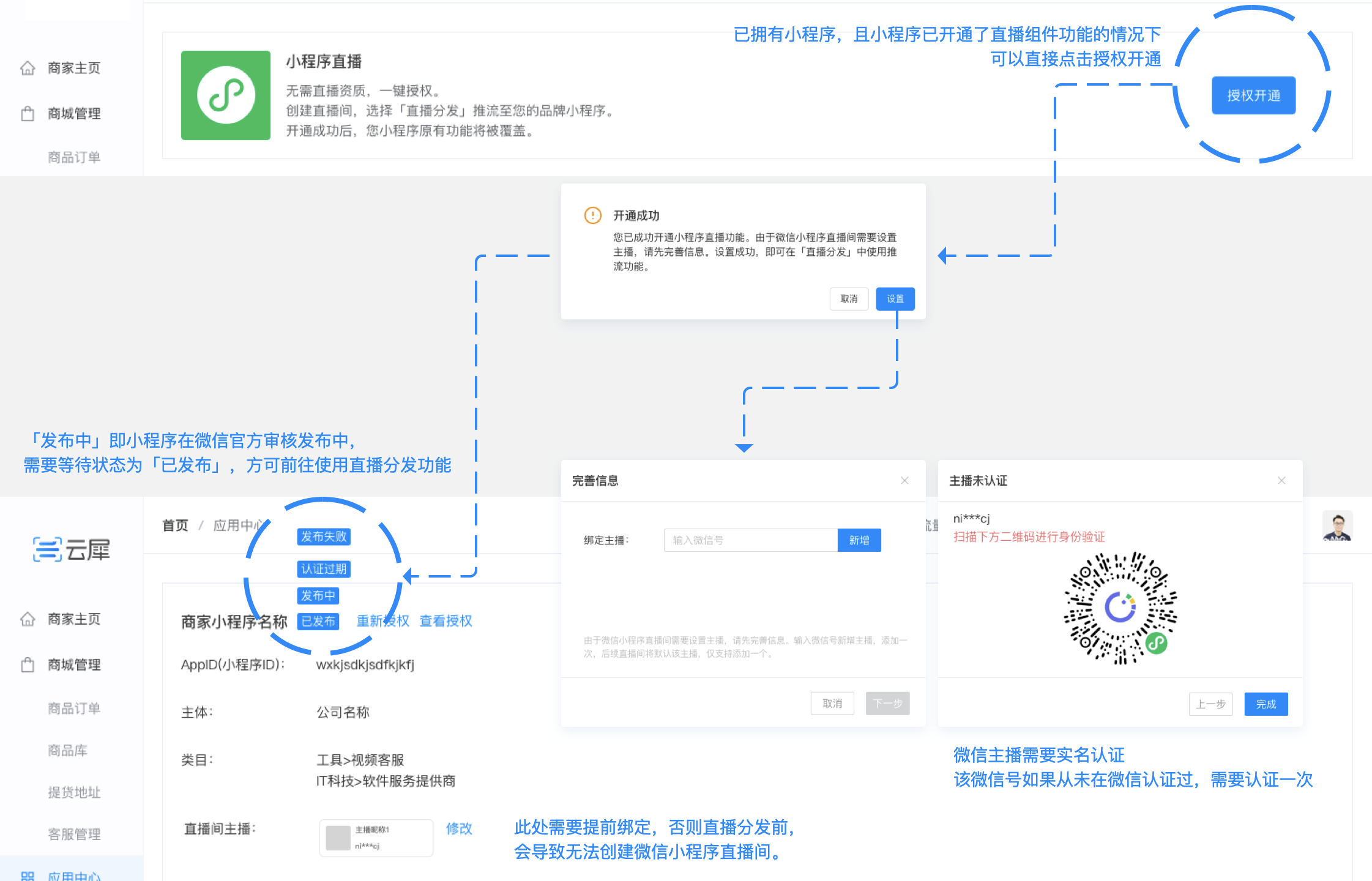Open 商家主页 in the lower sidebar
The image size is (1372, 881).
coord(73,619)
